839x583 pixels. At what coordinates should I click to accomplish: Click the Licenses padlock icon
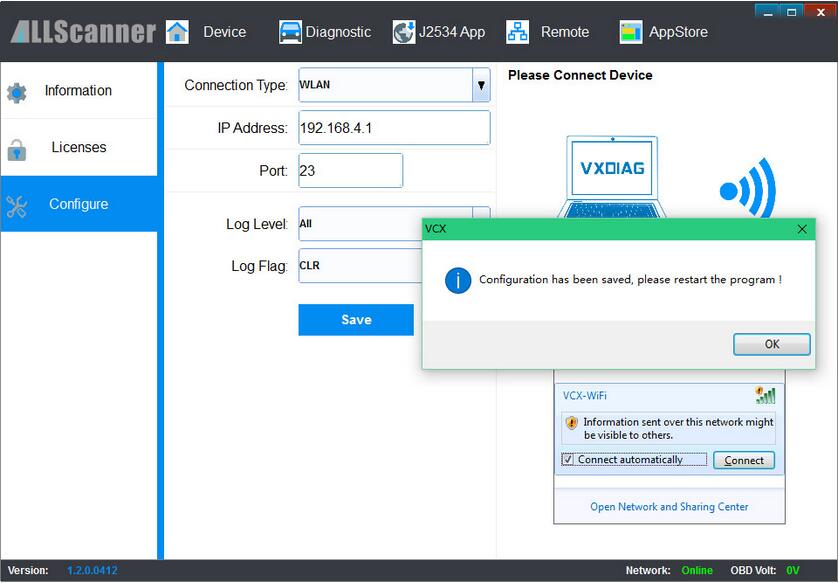(x=17, y=150)
